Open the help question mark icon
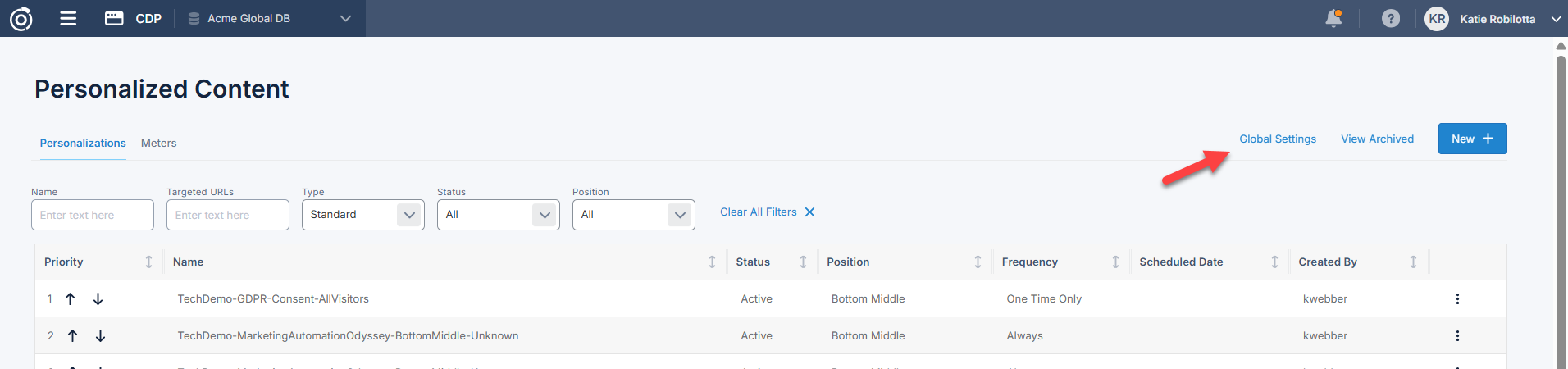Screen dimensions: 1568x369 1390,18
